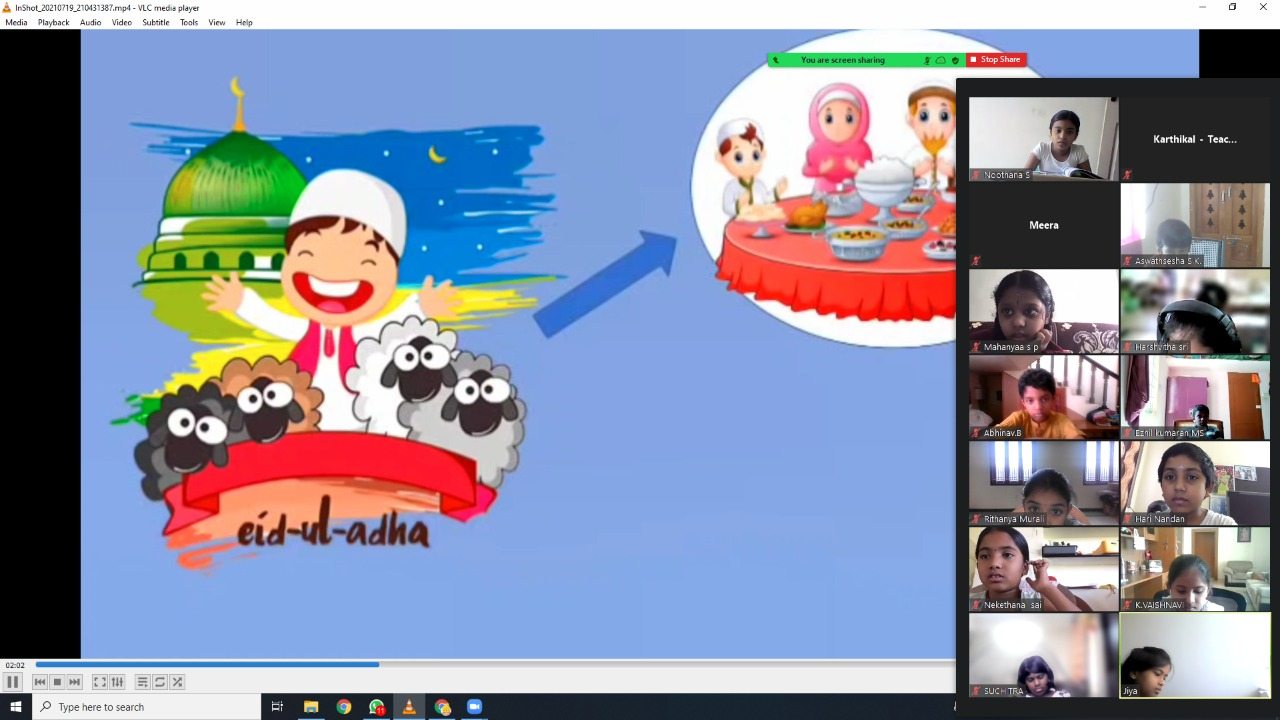The height and width of the screenshot is (720, 1280).
Task: Open the Windows Start menu
Action: [x=15, y=707]
